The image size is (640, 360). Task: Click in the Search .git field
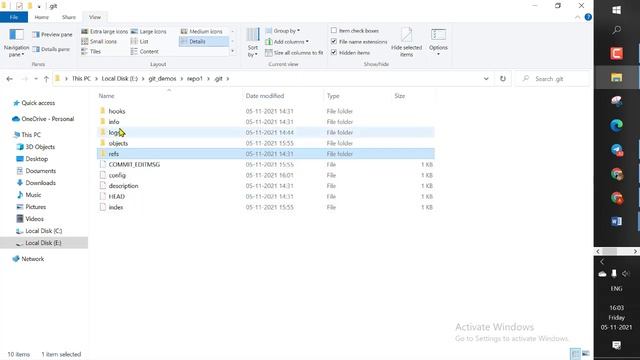tap(553, 79)
